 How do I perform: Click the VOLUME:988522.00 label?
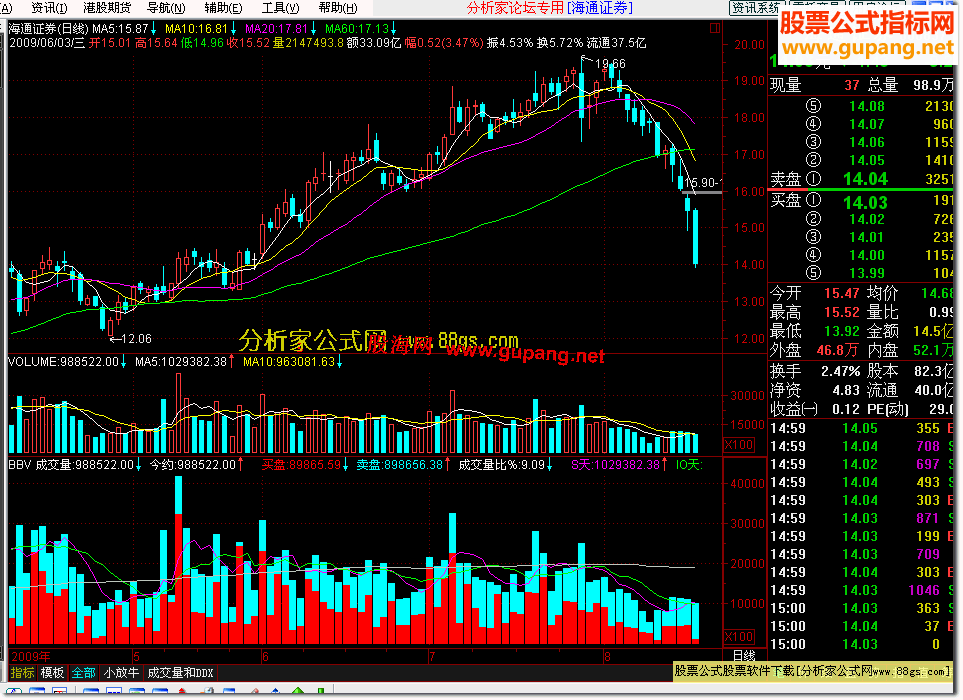click(x=63, y=362)
